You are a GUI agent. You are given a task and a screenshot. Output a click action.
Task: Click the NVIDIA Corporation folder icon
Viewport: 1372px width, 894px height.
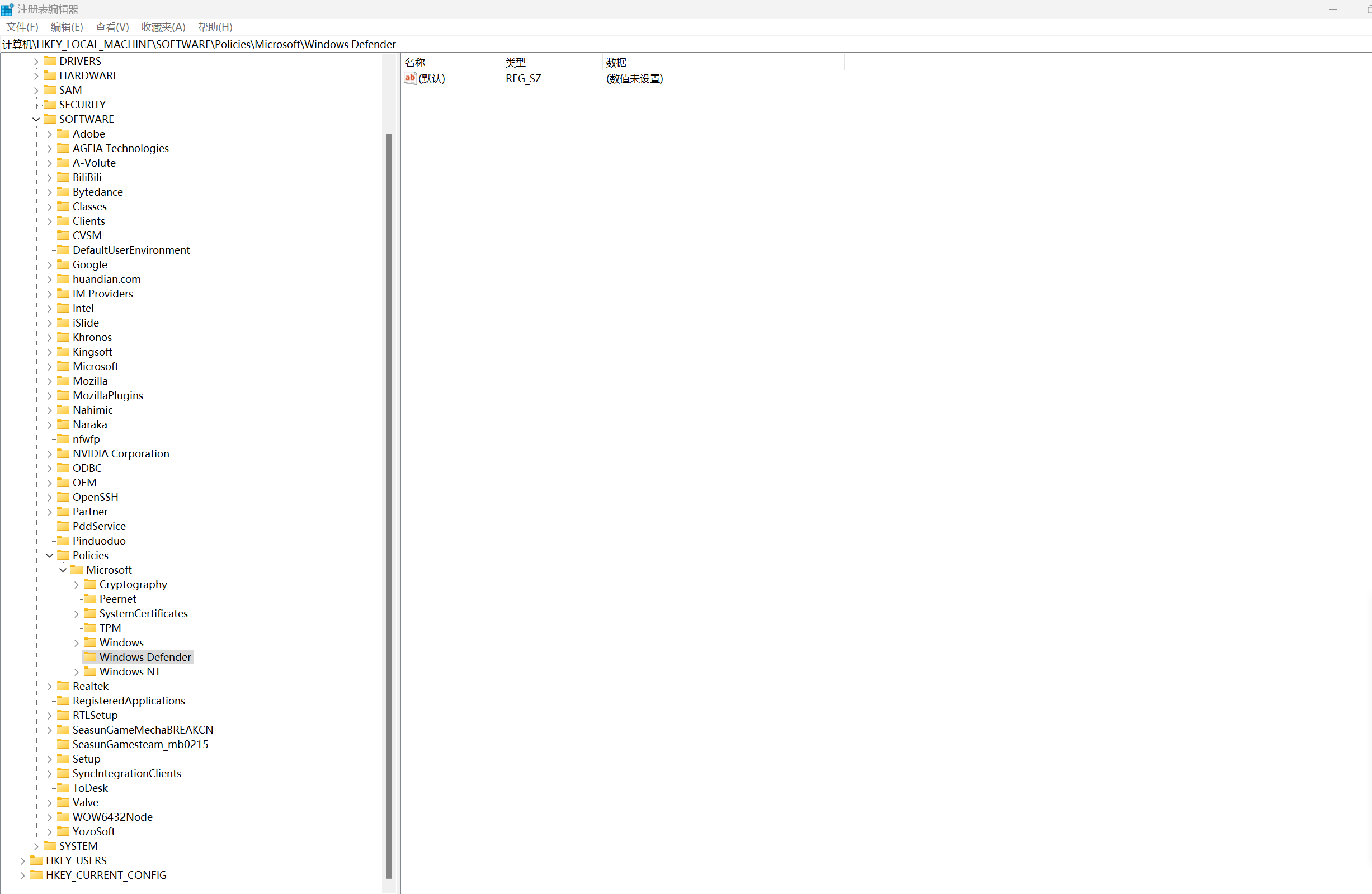pyautogui.click(x=63, y=453)
